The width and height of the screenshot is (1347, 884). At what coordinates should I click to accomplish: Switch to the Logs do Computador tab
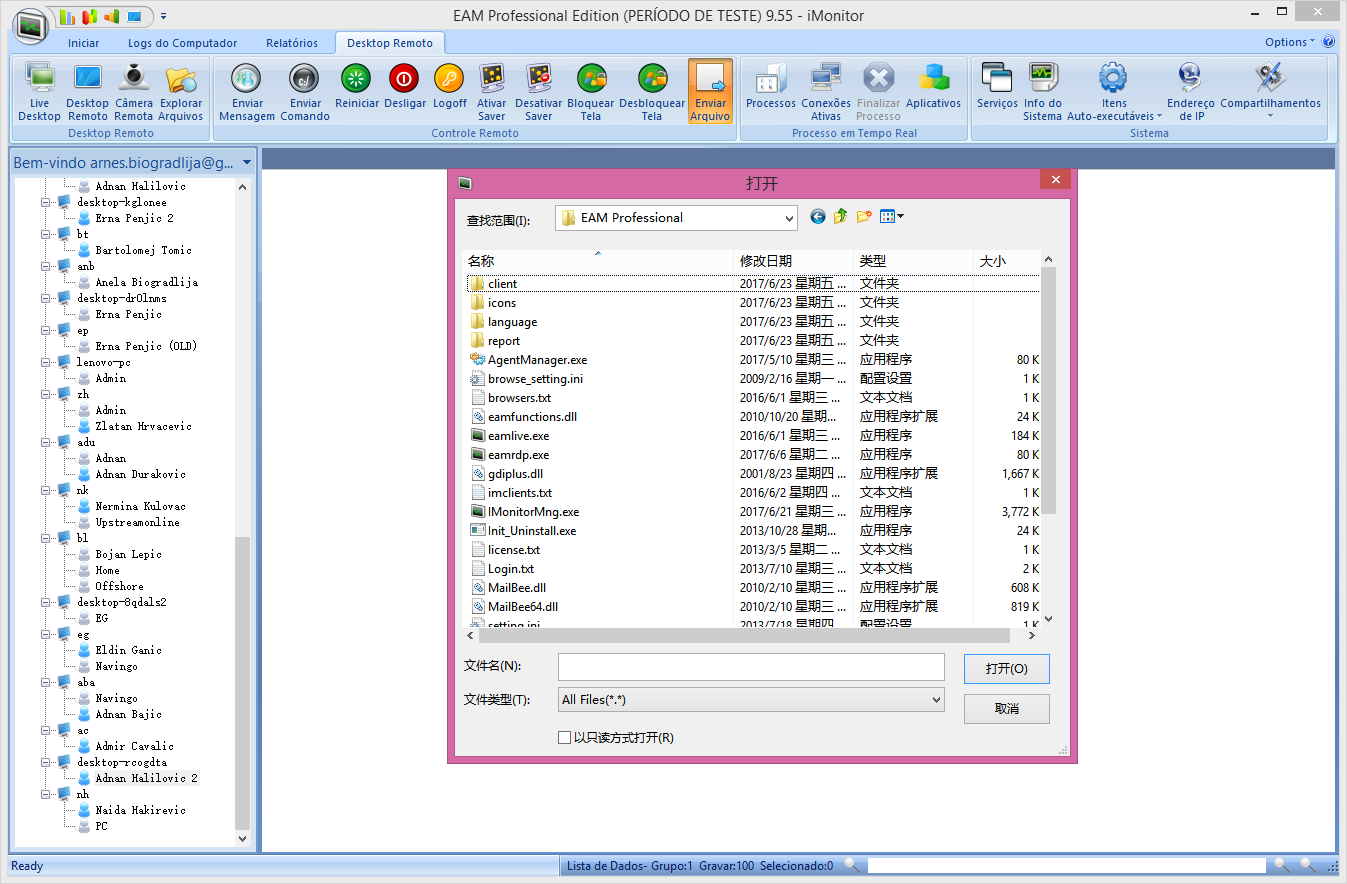183,43
